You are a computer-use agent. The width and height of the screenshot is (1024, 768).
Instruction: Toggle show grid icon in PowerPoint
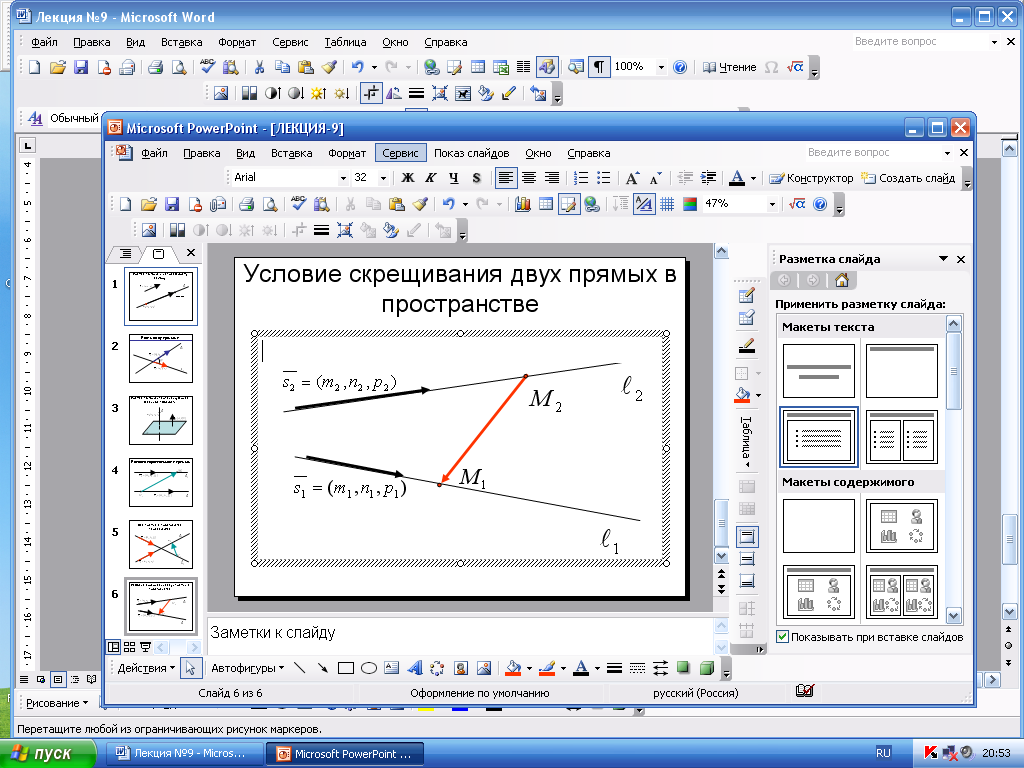click(667, 204)
